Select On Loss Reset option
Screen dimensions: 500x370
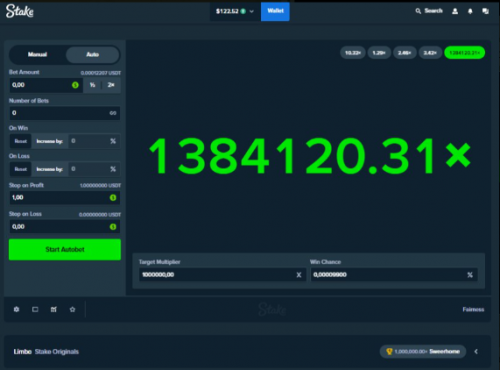pyautogui.click(x=21, y=169)
